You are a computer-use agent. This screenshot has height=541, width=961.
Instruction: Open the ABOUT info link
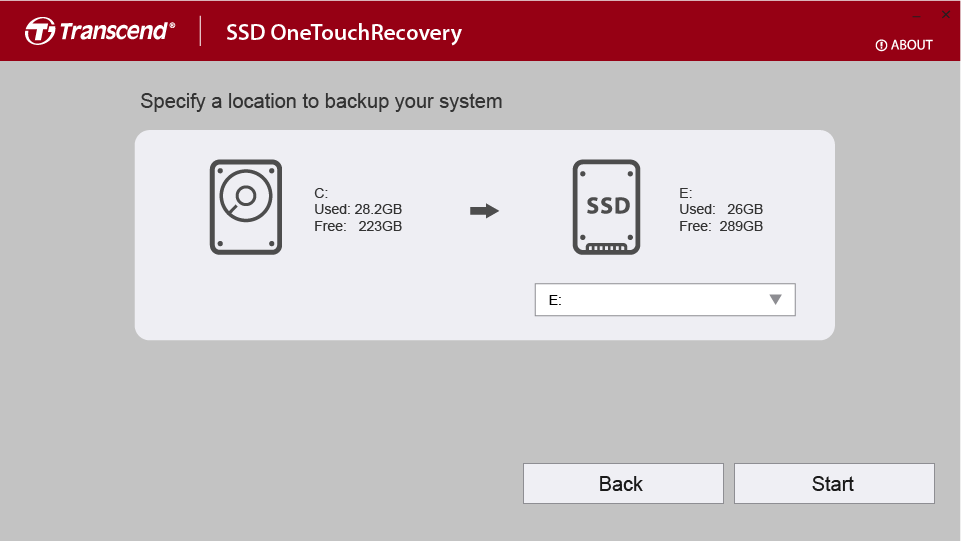pos(904,45)
